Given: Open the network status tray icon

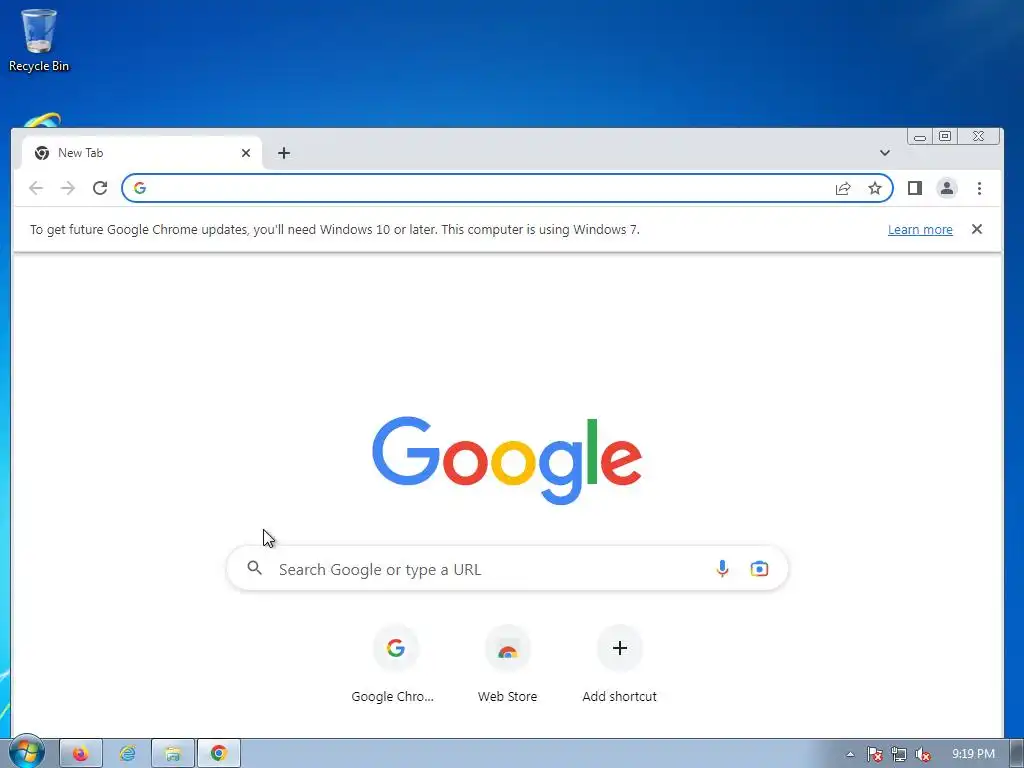Looking at the screenshot, I should click(899, 754).
